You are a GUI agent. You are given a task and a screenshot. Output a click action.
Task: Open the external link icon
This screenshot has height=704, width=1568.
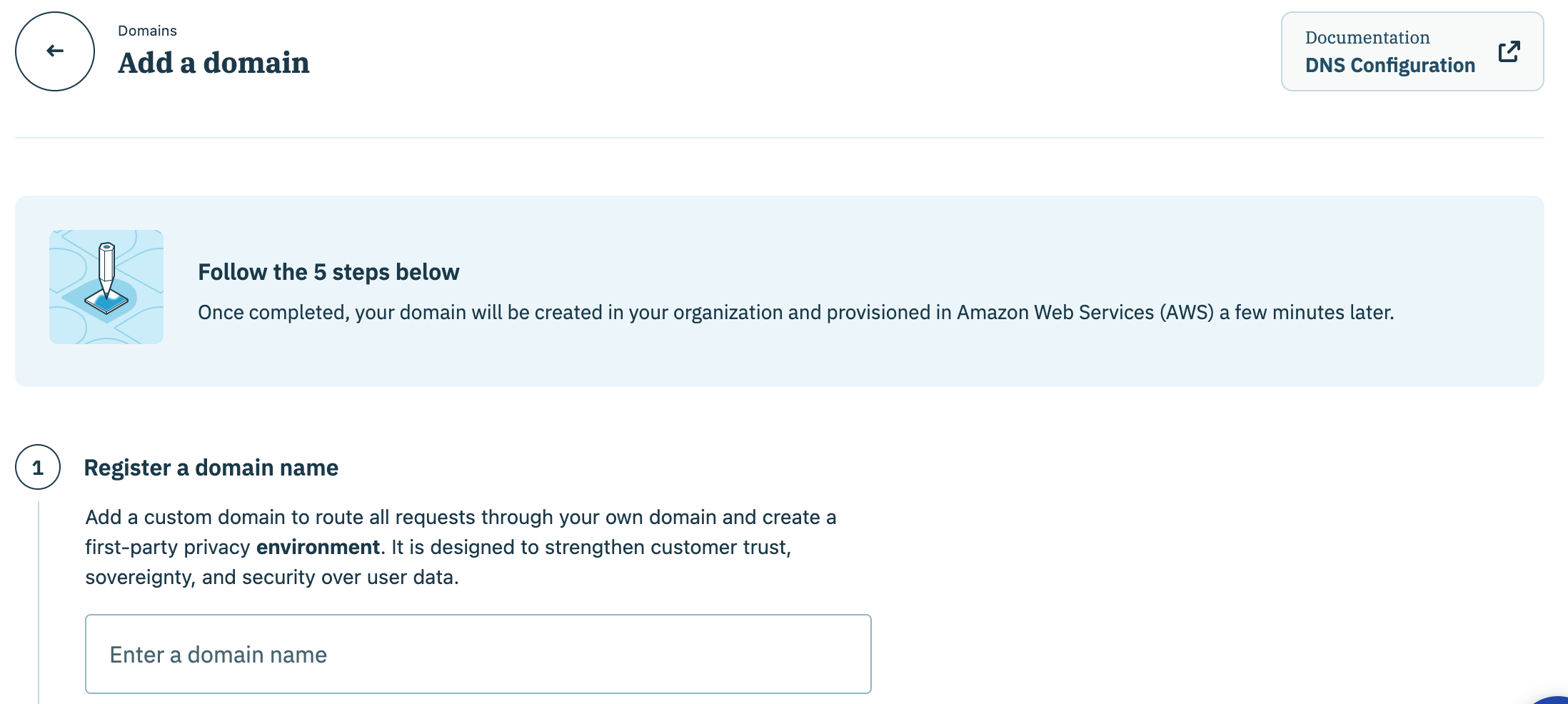[1509, 51]
